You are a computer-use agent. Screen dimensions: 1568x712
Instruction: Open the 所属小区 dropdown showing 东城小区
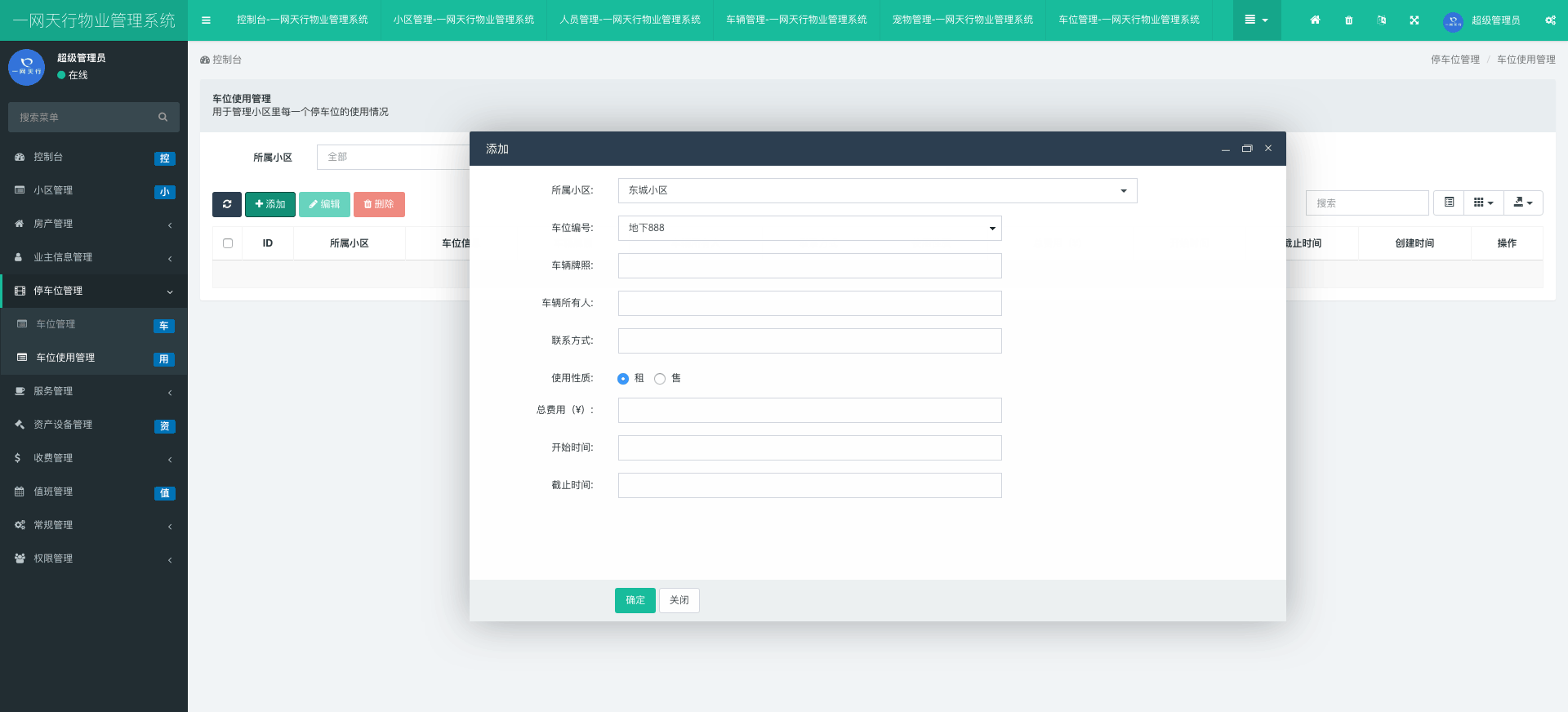(x=877, y=190)
